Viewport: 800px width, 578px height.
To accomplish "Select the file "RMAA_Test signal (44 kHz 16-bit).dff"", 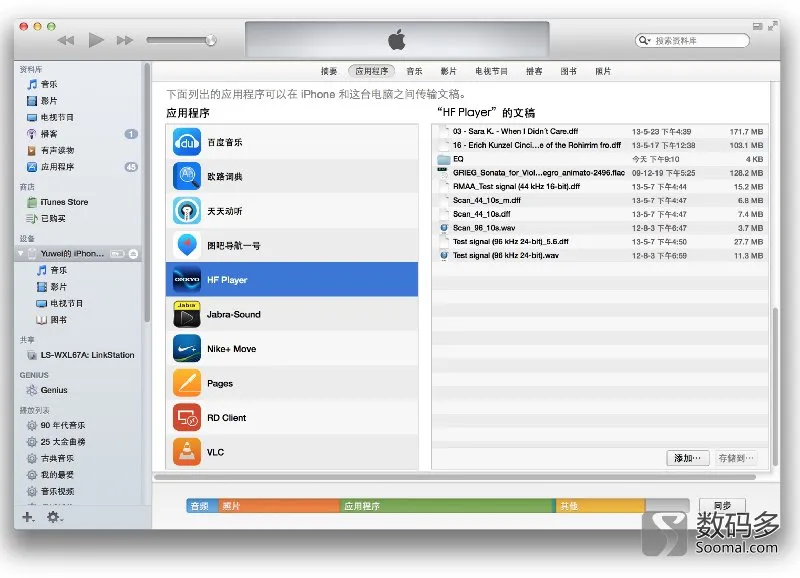I will tap(600, 187).
